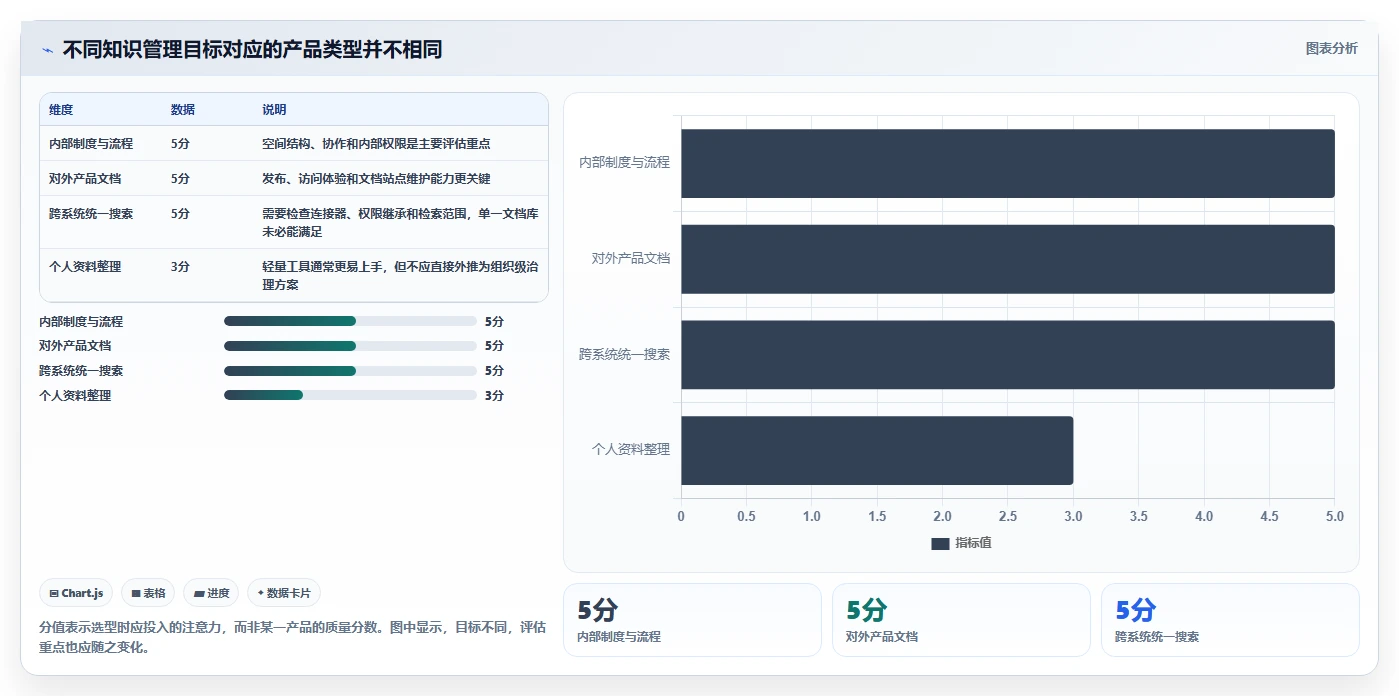Image resolution: width=1399 pixels, height=696 pixels.
Task: Select table cell 跨系统统一搜索
Action: tap(91, 214)
